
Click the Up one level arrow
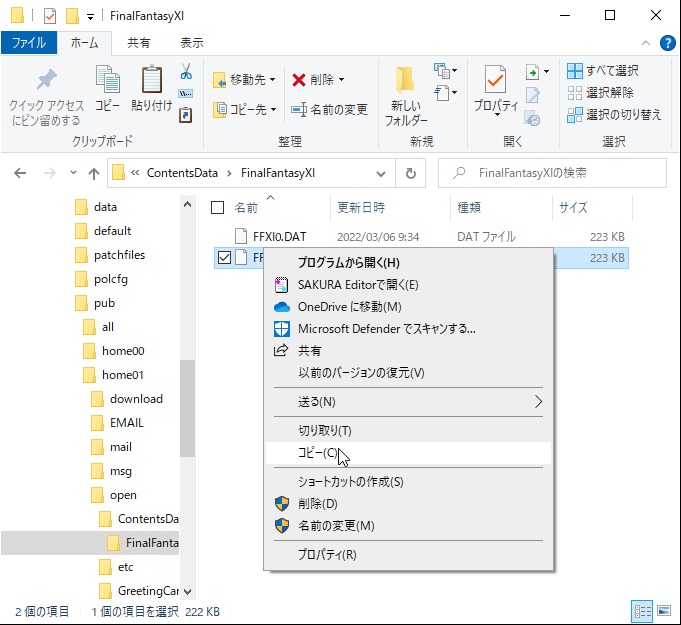click(x=94, y=173)
